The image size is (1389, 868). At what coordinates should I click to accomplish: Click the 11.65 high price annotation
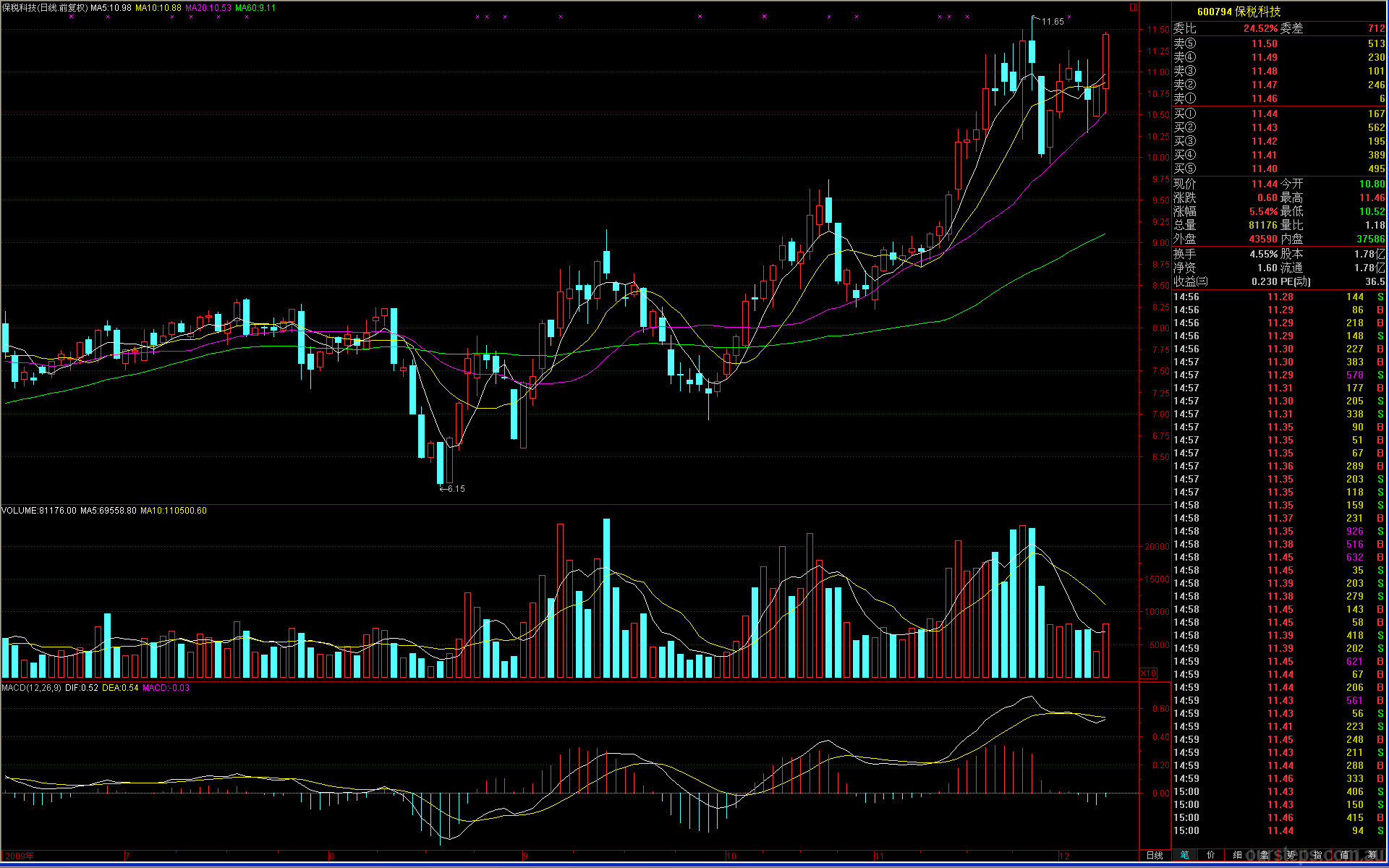point(1053,22)
